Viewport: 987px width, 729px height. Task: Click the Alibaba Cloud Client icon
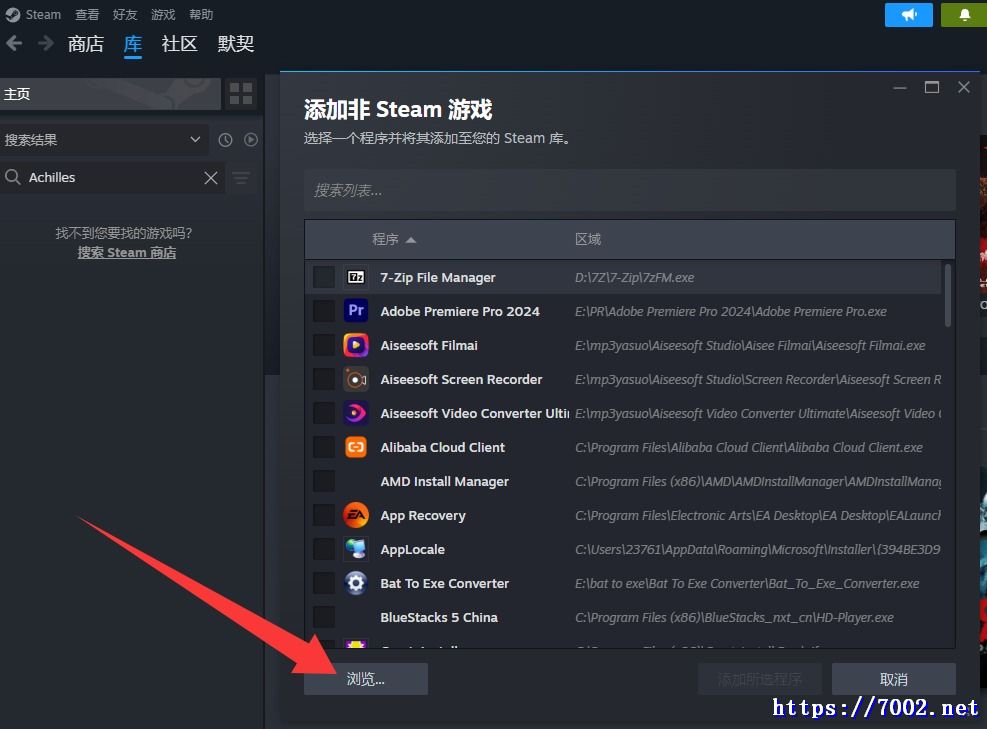click(x=356, y=447)
